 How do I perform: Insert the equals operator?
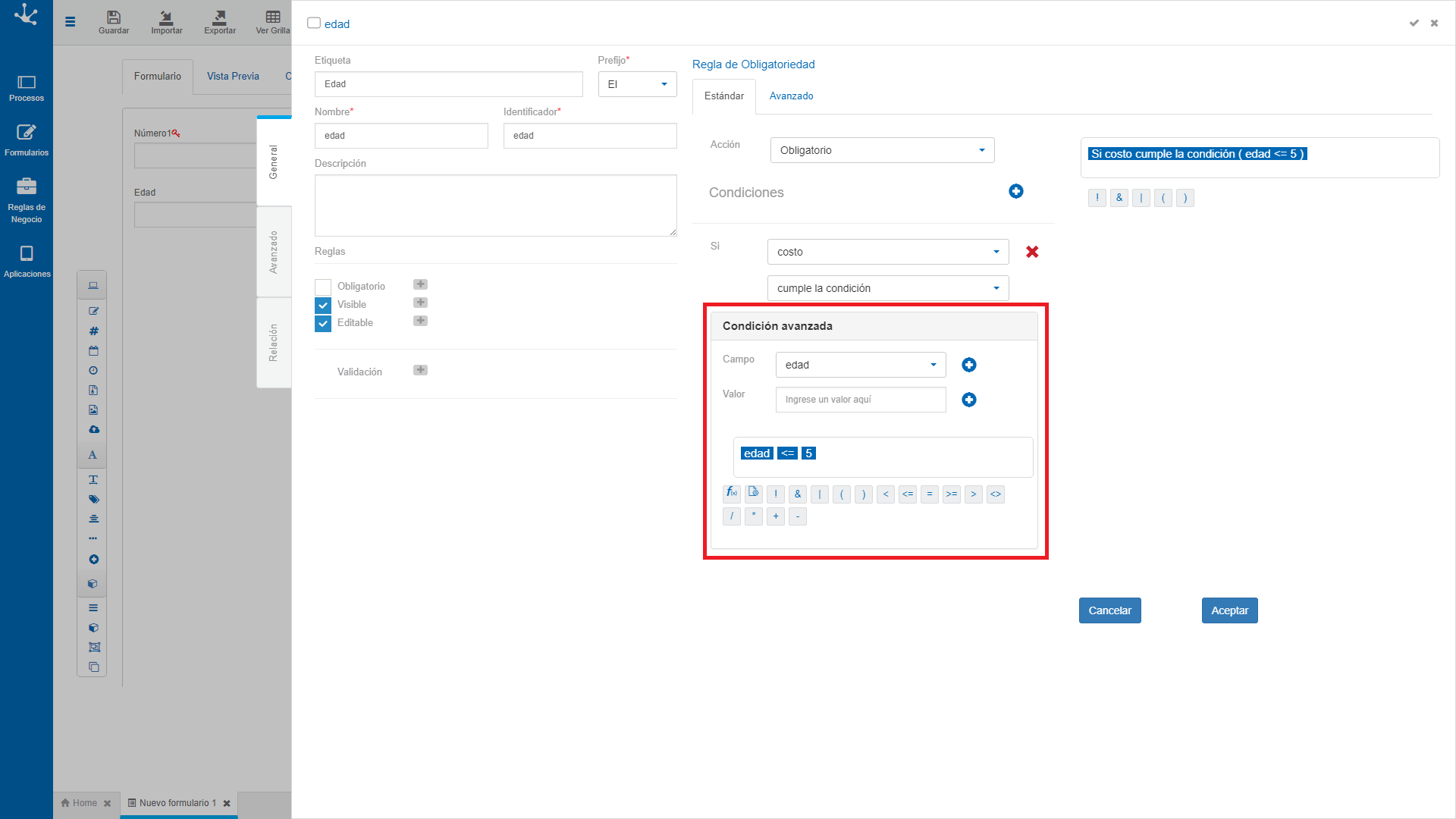point(930,494)
